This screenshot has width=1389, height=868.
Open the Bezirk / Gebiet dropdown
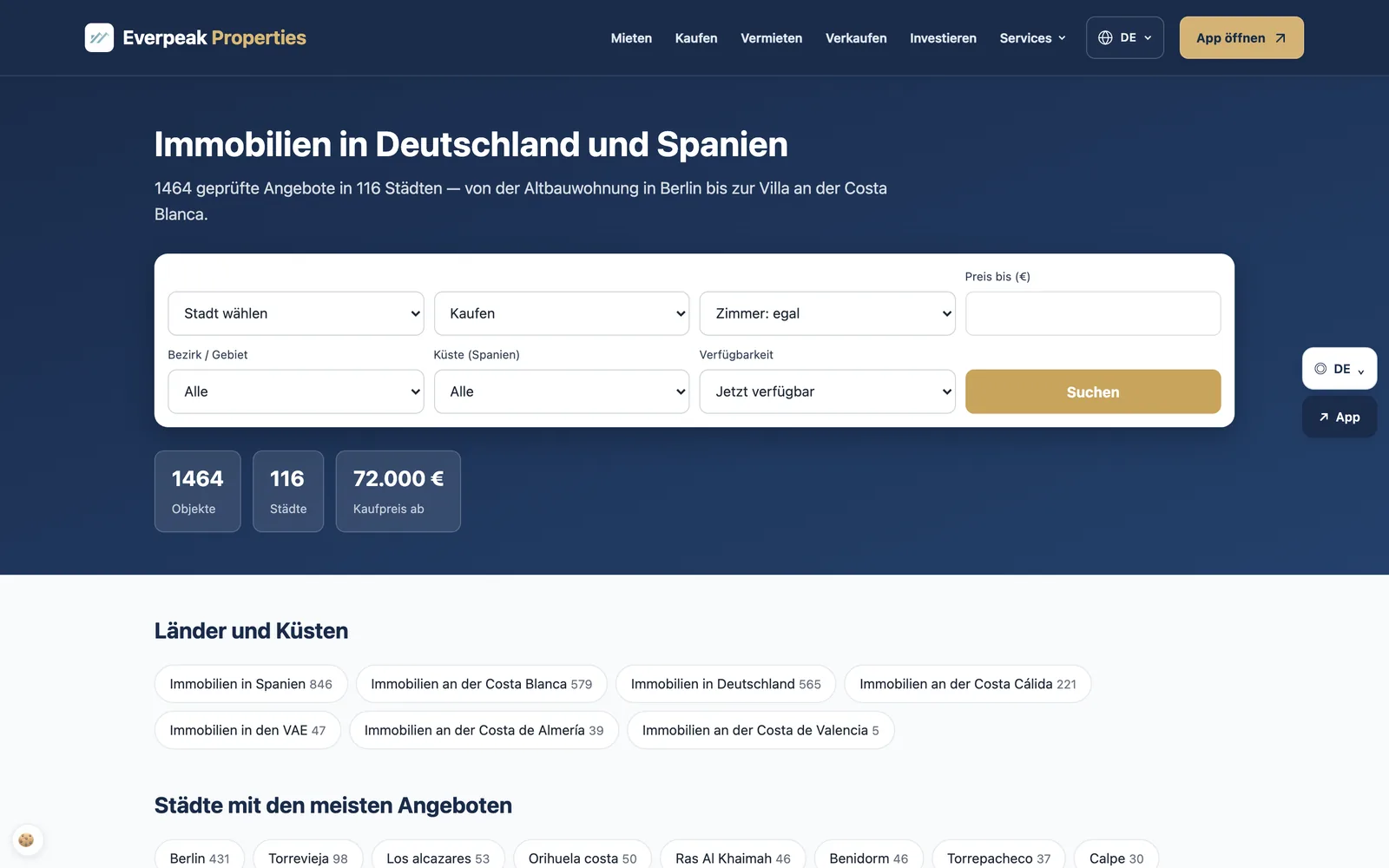[296, 391]
